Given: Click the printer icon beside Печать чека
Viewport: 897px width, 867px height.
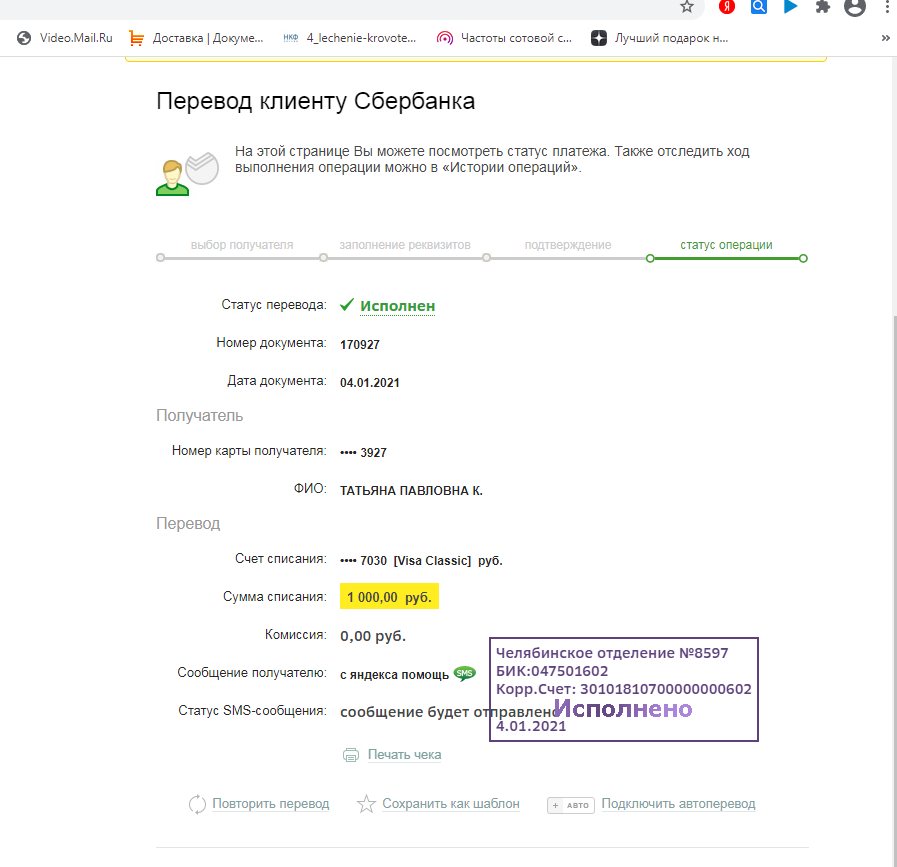Looking at the screenshot, I should pyautogui.click(x=351, y=755).
